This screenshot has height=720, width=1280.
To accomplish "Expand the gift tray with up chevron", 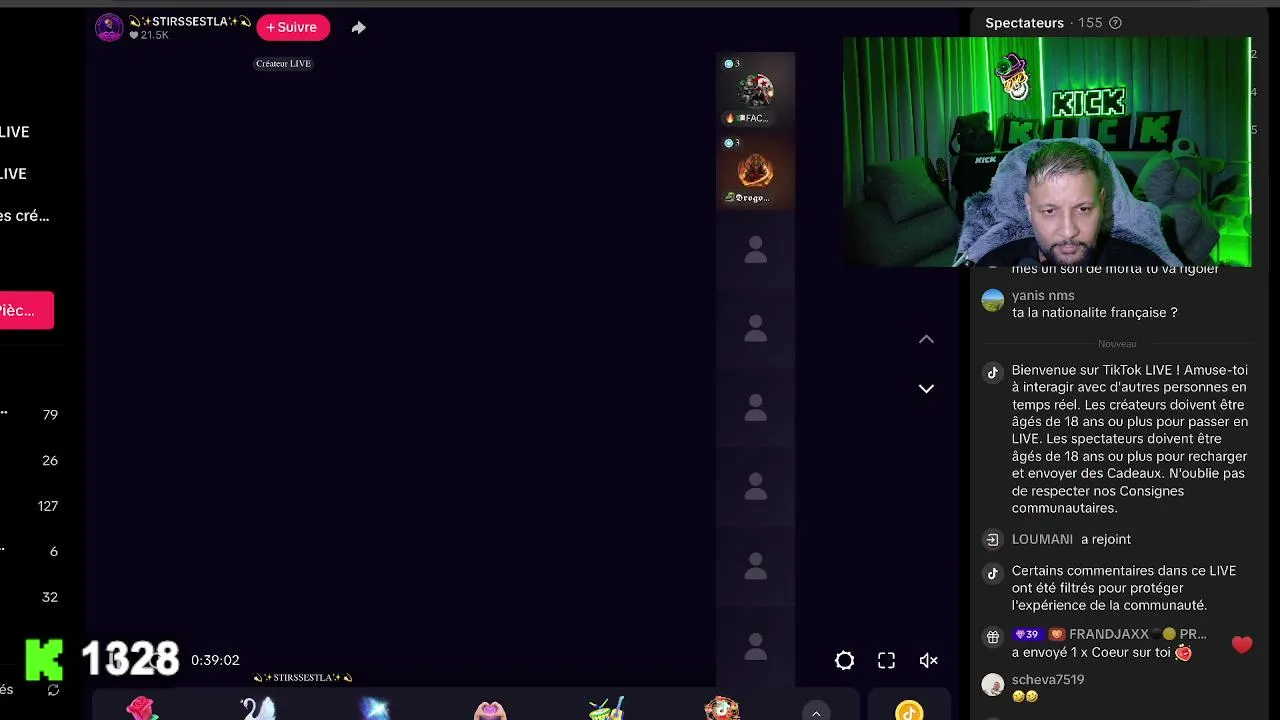I will click(816, 712).
